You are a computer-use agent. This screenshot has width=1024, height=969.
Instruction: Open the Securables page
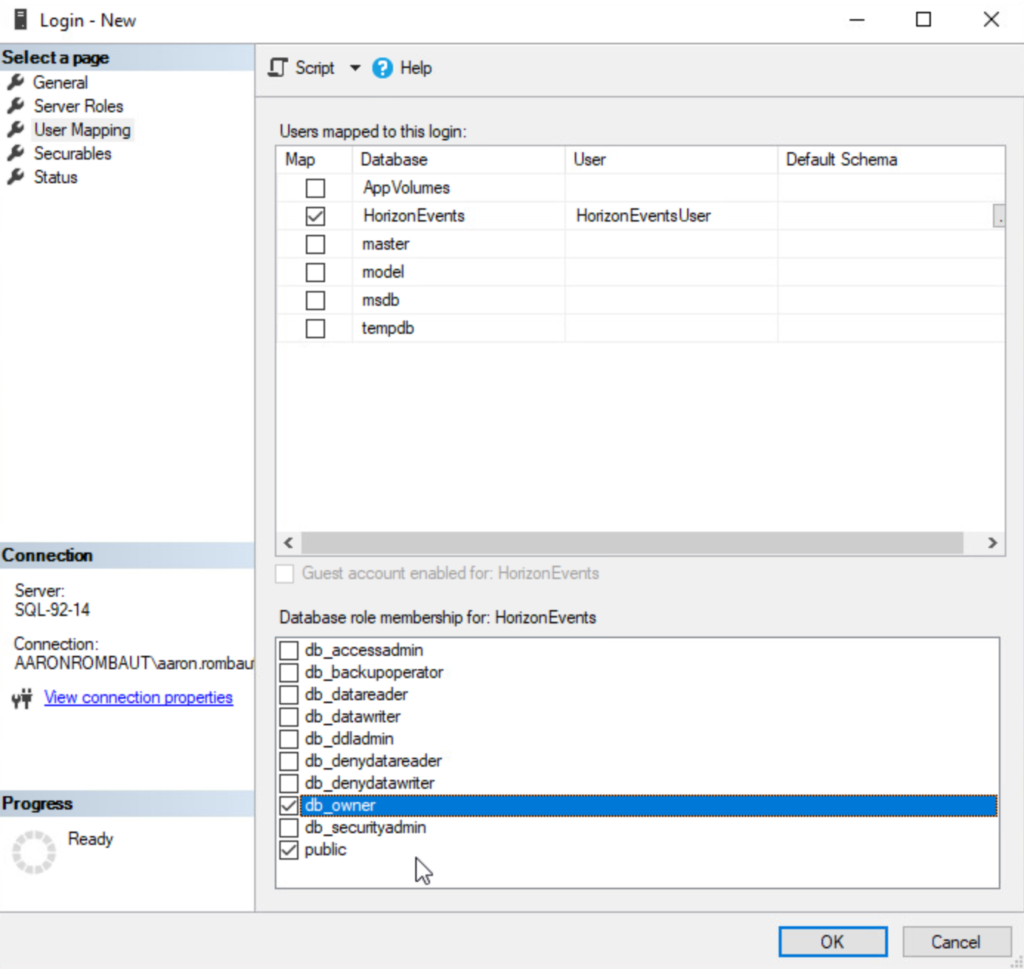(72, 153)
